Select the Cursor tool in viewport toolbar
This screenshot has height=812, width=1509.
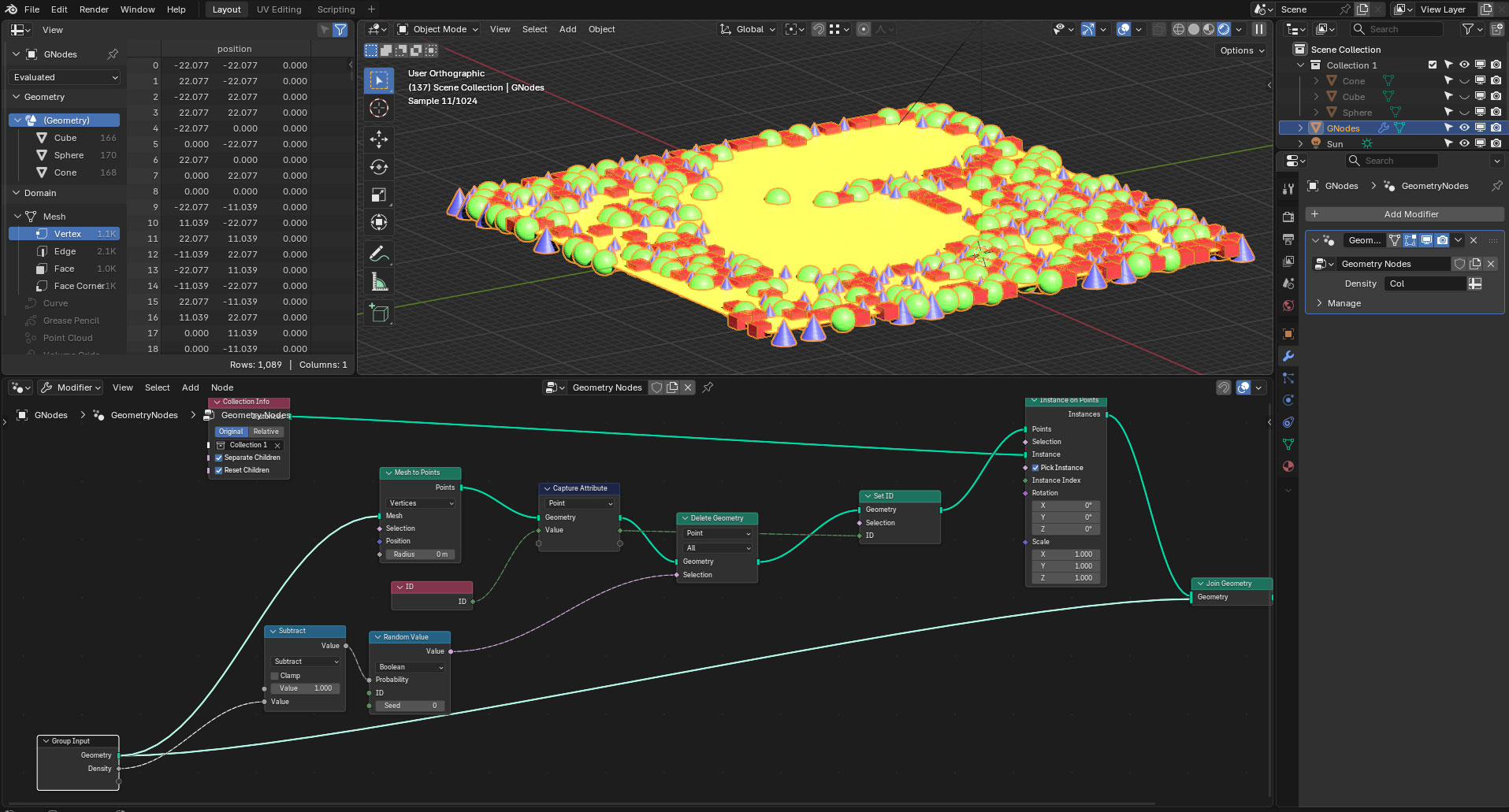pos(379,108)
